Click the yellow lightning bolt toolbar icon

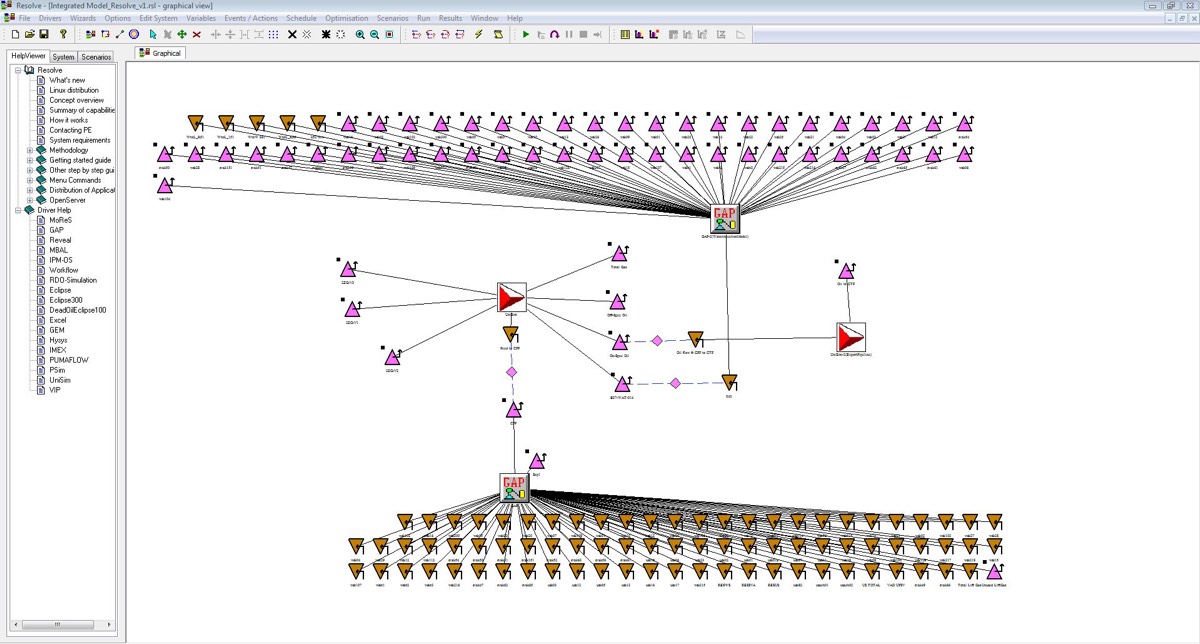479,34
